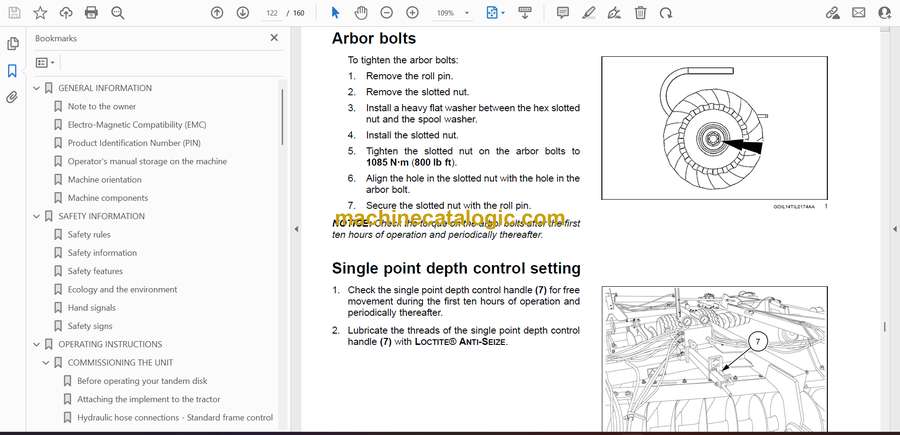
Task: Open the bookmarks options menu
Action: [x=45, y=63]
